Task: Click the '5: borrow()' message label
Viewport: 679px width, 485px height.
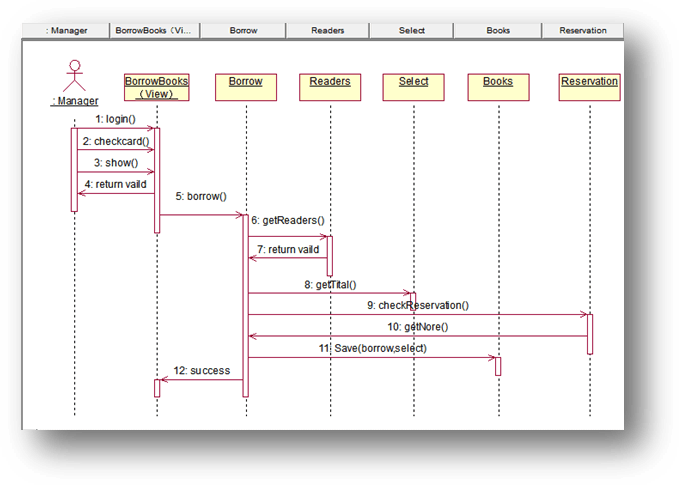Action: (x=201, y=197)
